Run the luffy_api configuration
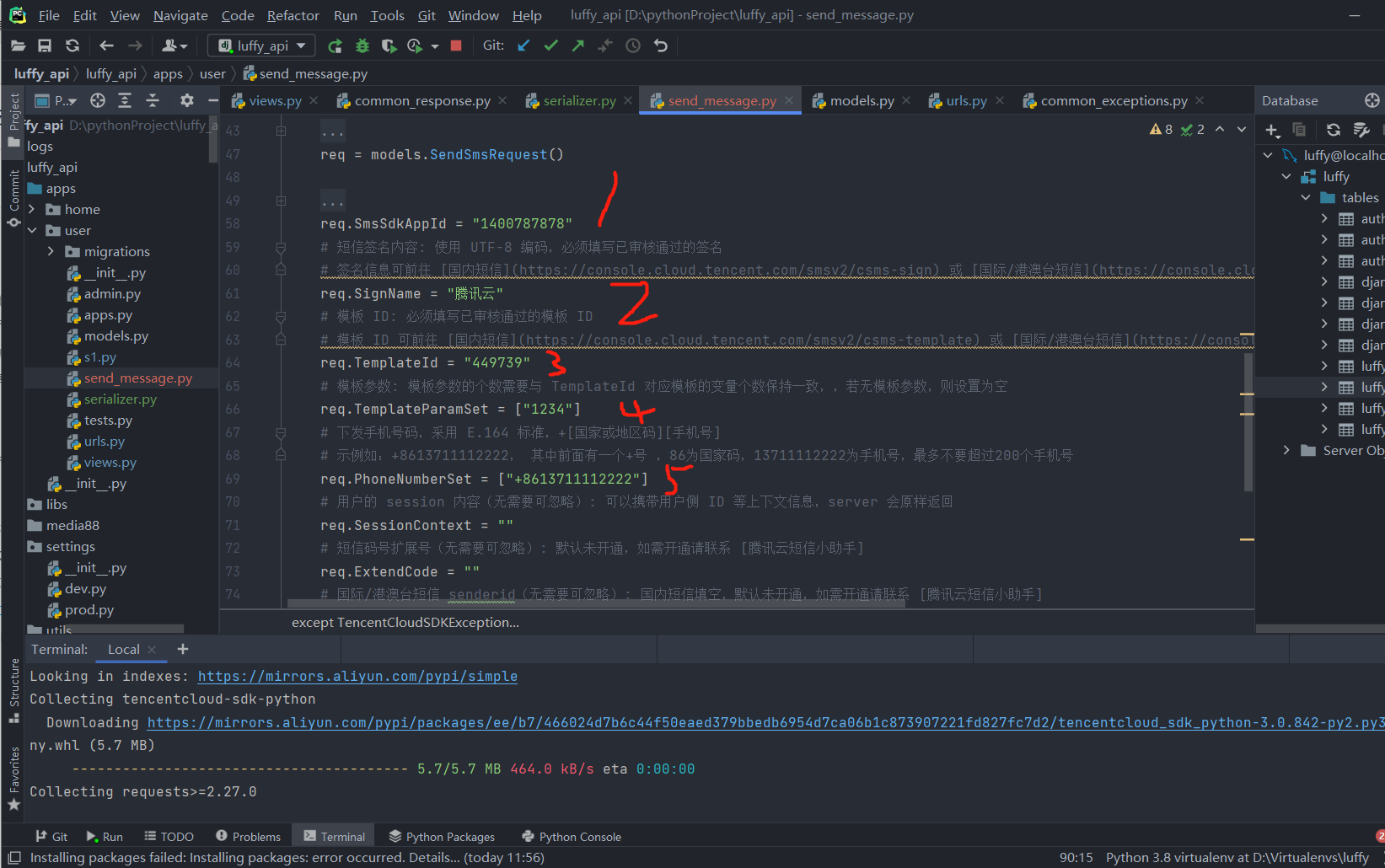Image resolution: width=1385 pixels, height=868 pixels. pos(335,46)
